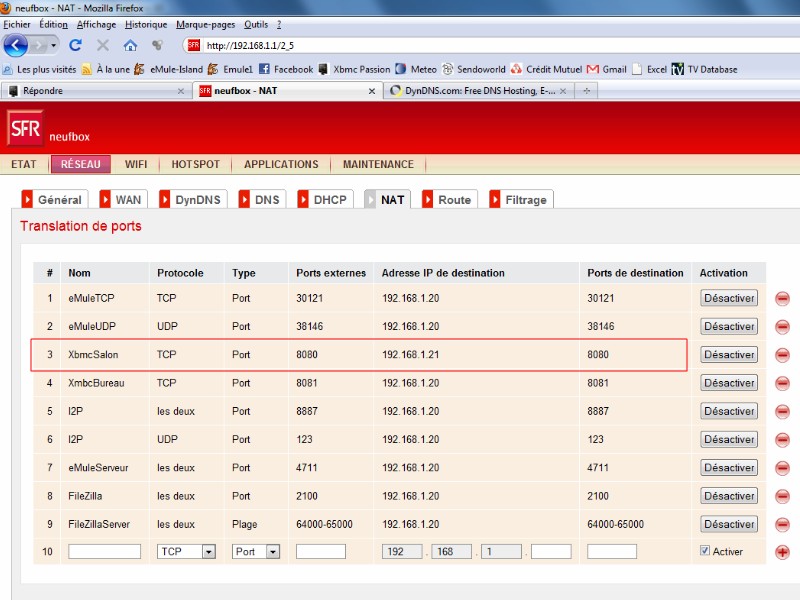The image size is (800, 600).
Task: Remove the XbmcSalon rule with red minus
Action: click(782, 355)
